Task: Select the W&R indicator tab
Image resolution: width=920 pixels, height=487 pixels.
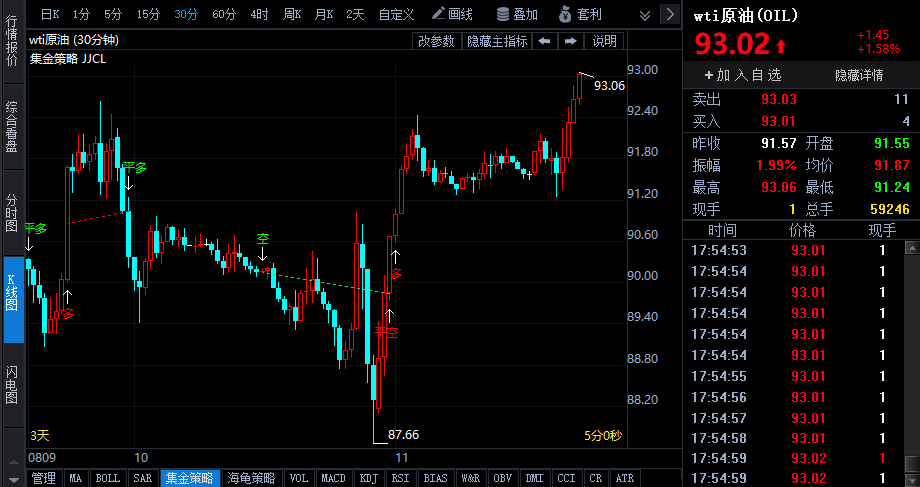Action: [471, 478]
